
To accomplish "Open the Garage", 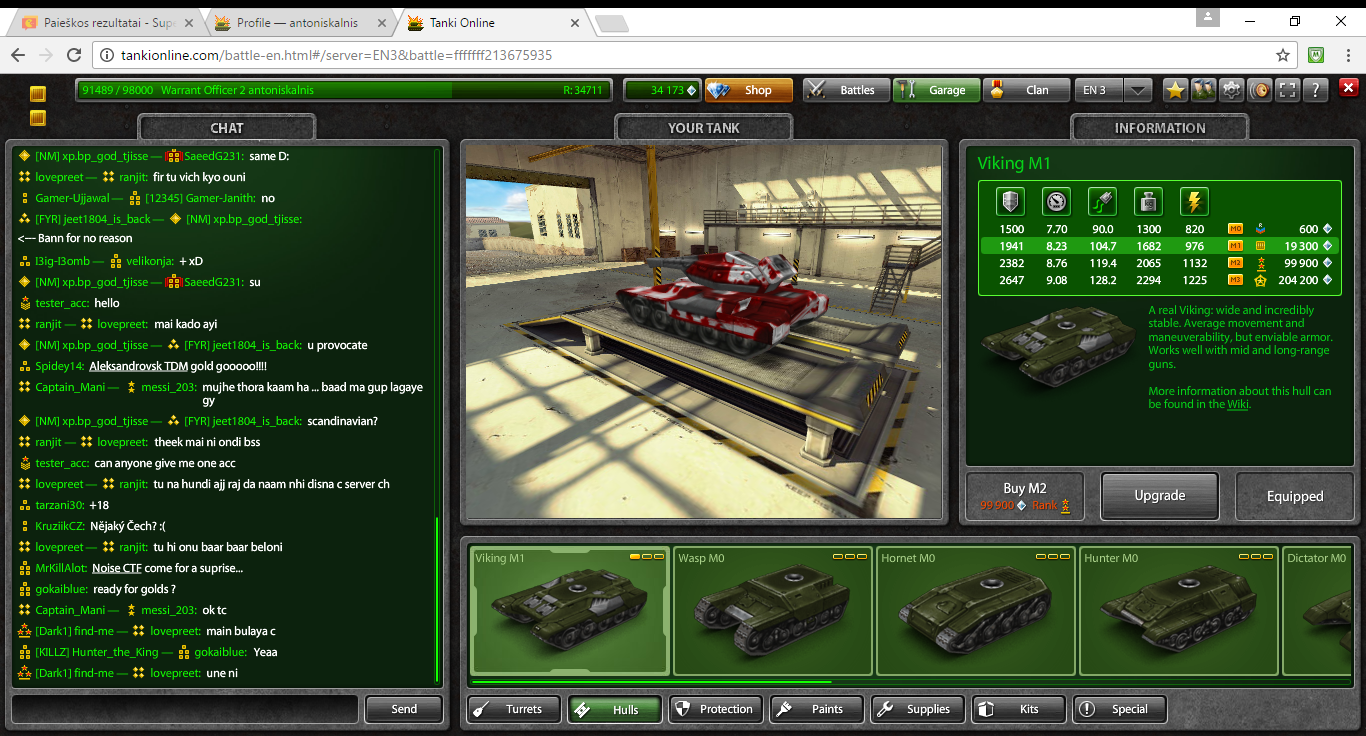I will coord(935,90).
